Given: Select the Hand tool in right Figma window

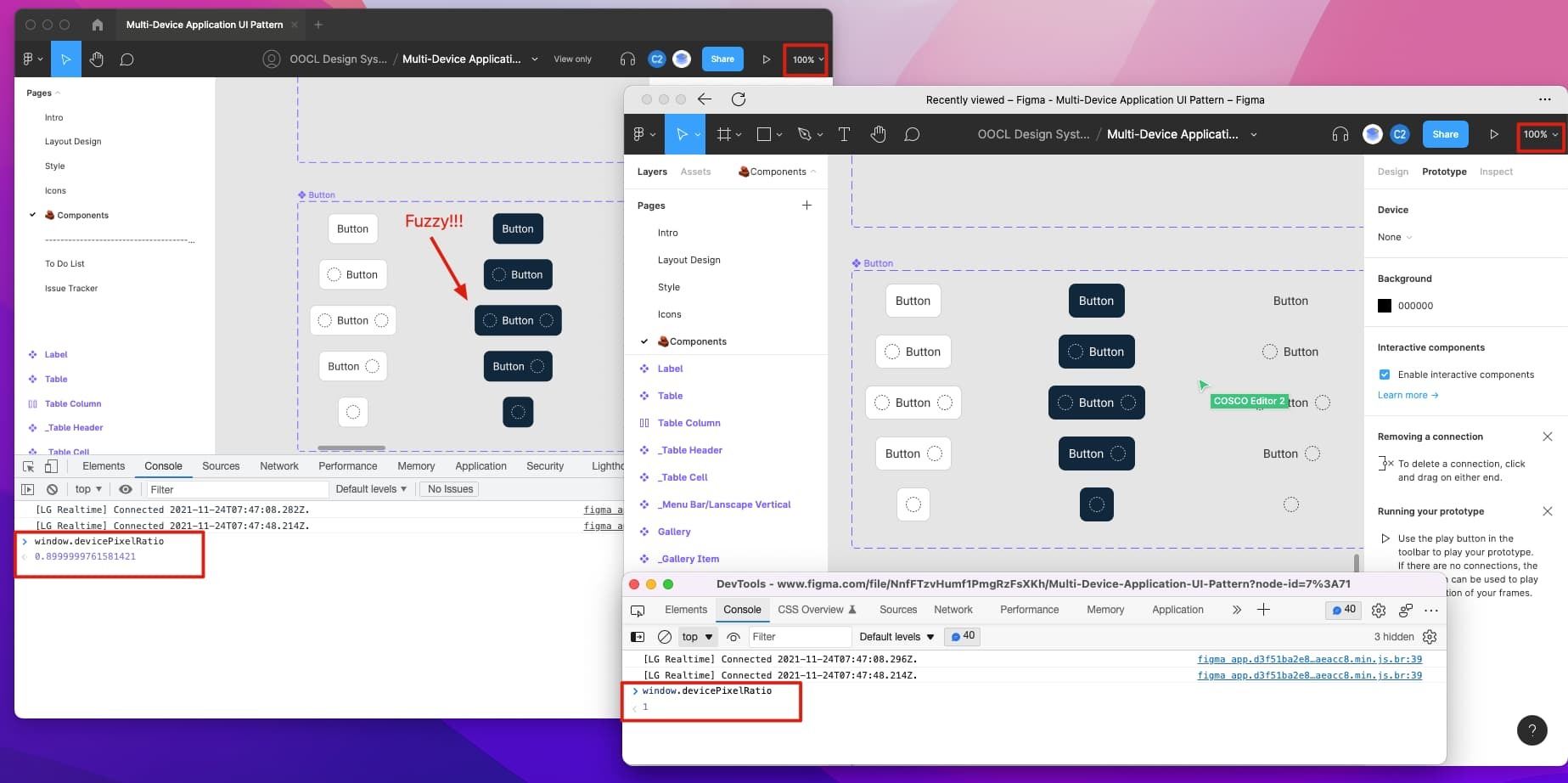Looking at the screenshot, I should (878, 134).
